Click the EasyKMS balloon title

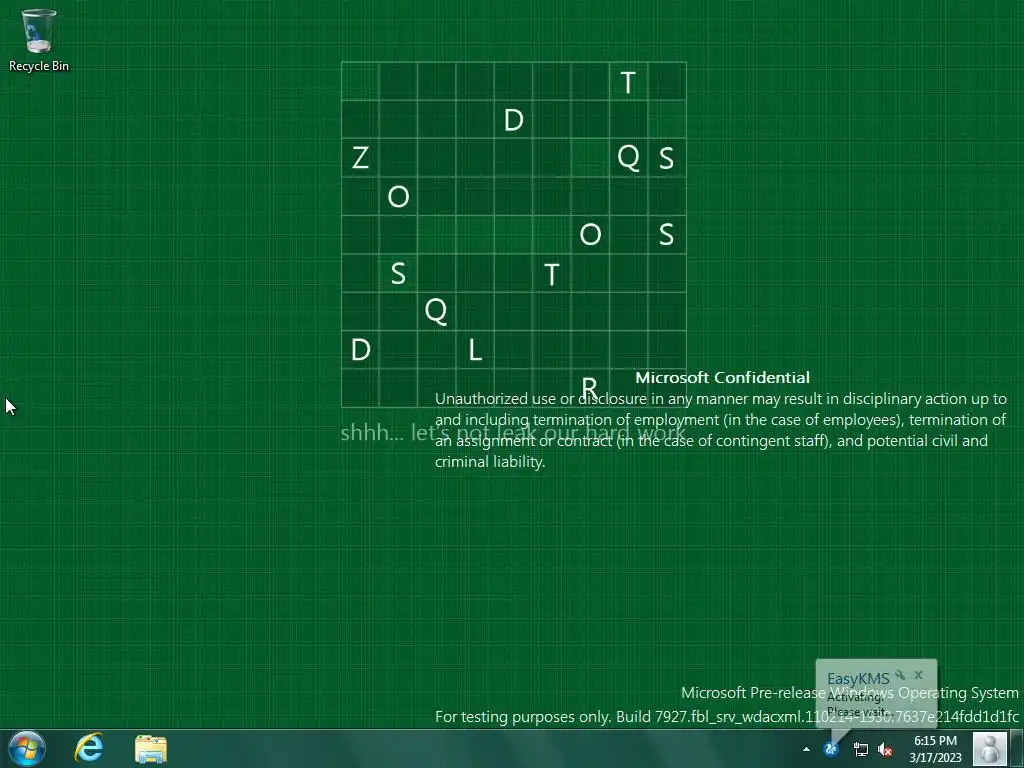pos(857,679)
